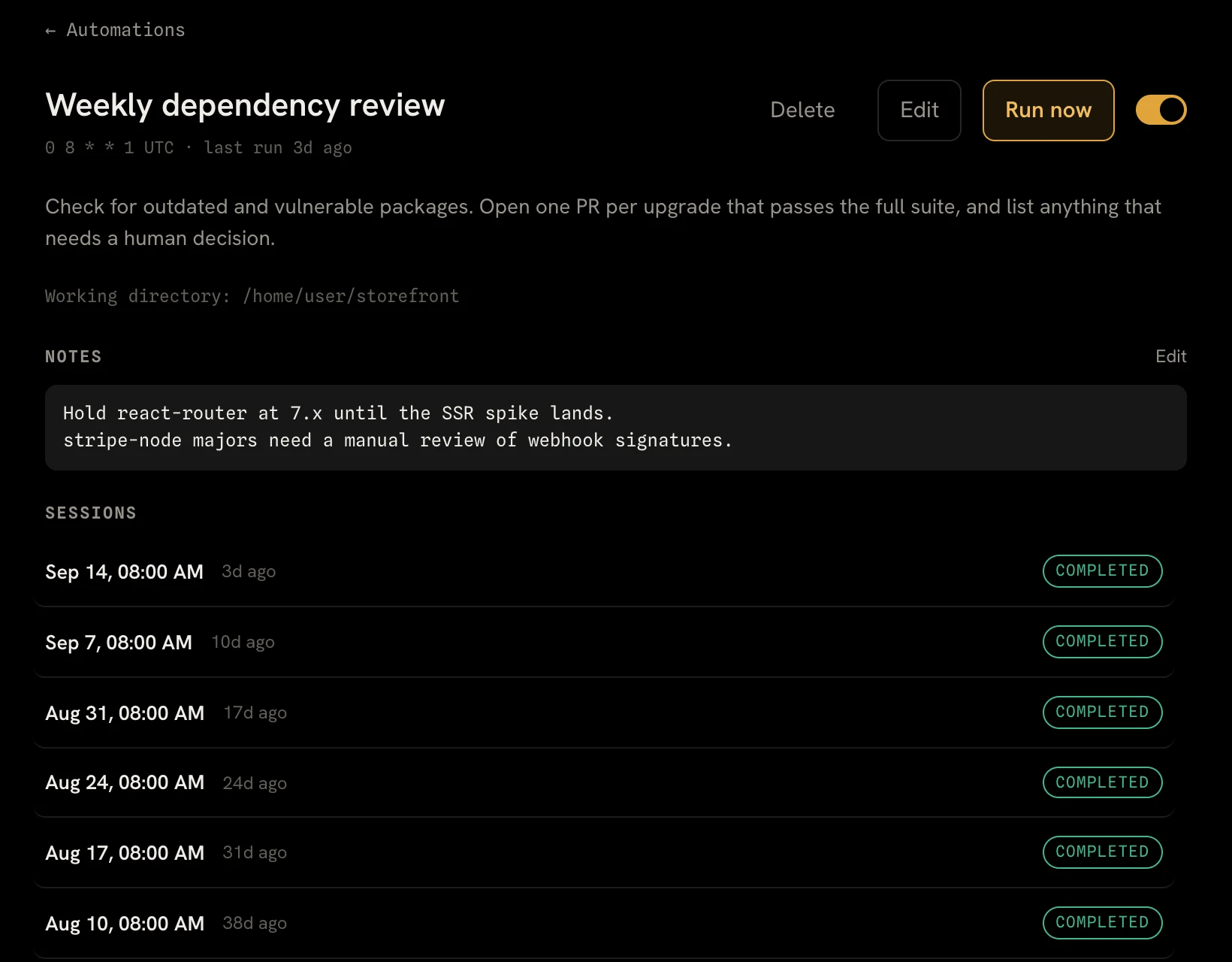
Task: Go back to Automations
Action: (115, 30)
